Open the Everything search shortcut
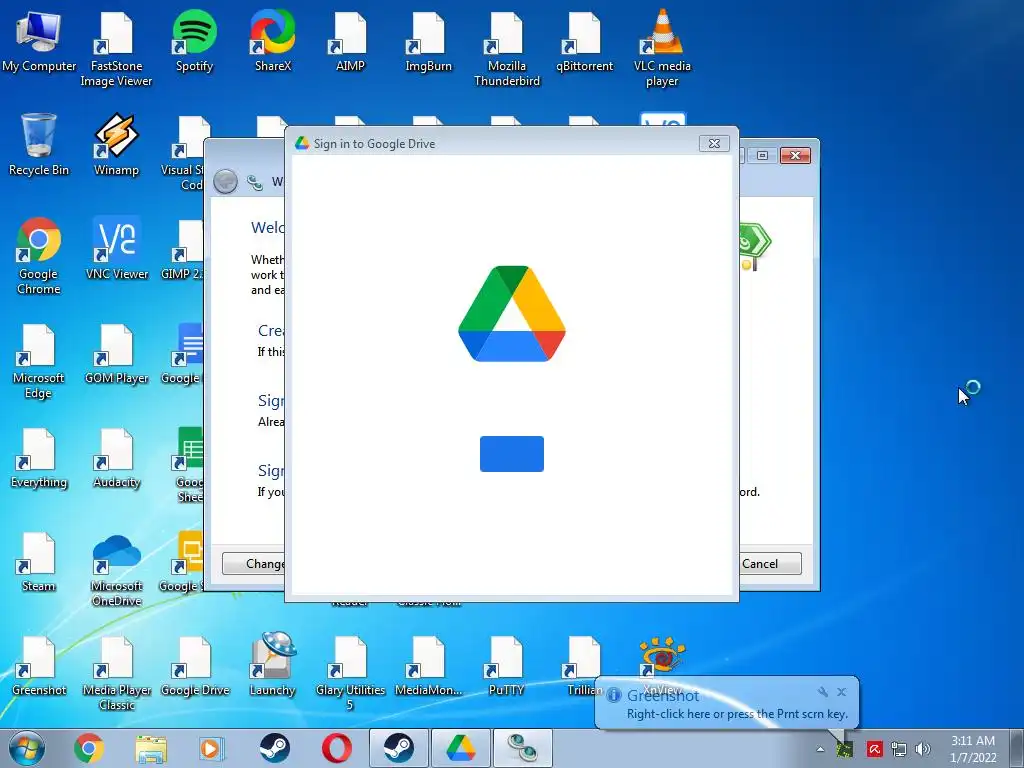 tap(39, 457)
